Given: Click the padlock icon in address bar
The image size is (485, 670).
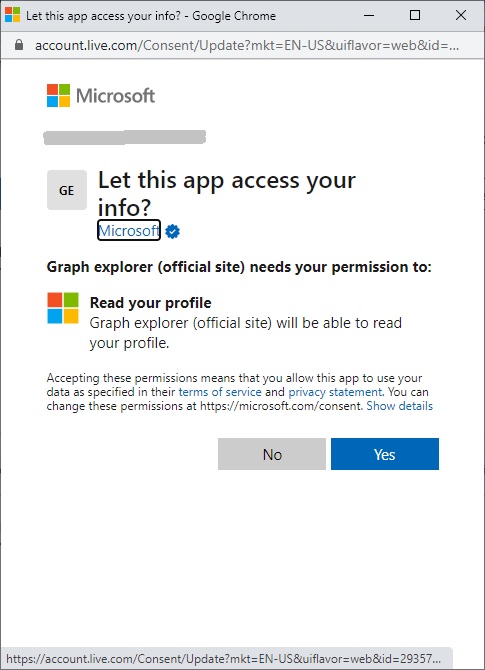Looking at the screenshot, I should coord(19,45).
